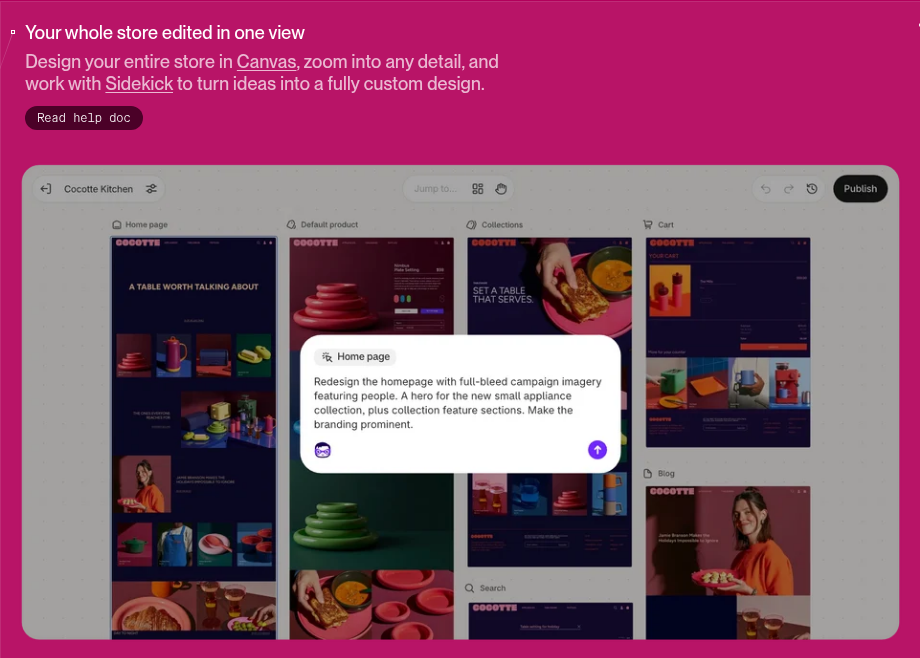Click the Default product tag icon
Screen dimensions: 920x658
click(291, 225)
